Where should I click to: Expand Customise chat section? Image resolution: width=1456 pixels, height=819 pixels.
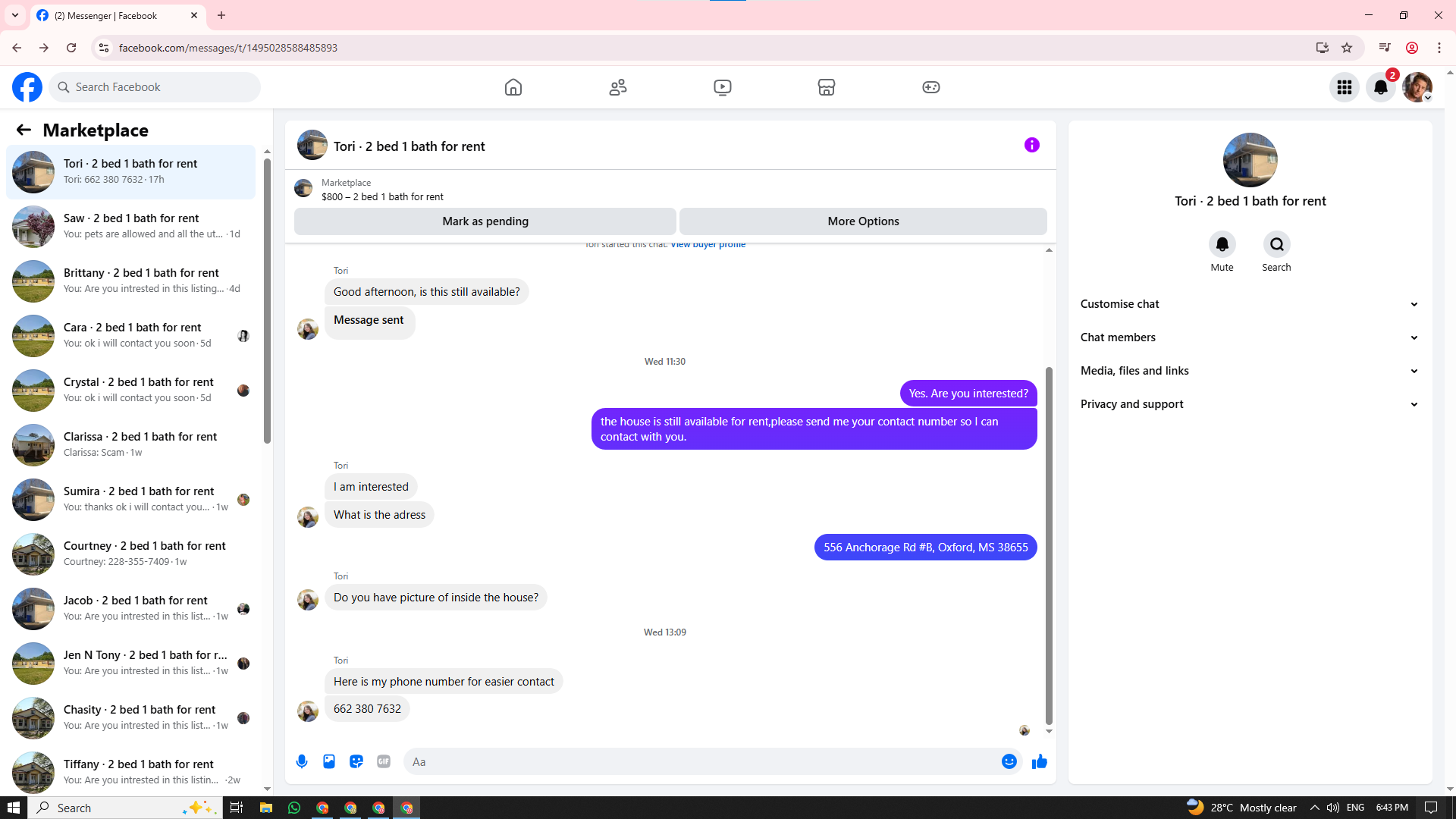1249,304
